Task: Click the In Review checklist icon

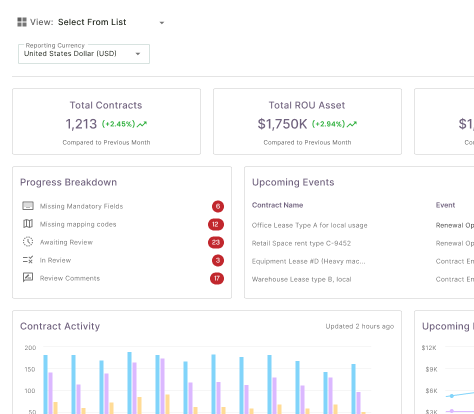Action: coord(28,260)
